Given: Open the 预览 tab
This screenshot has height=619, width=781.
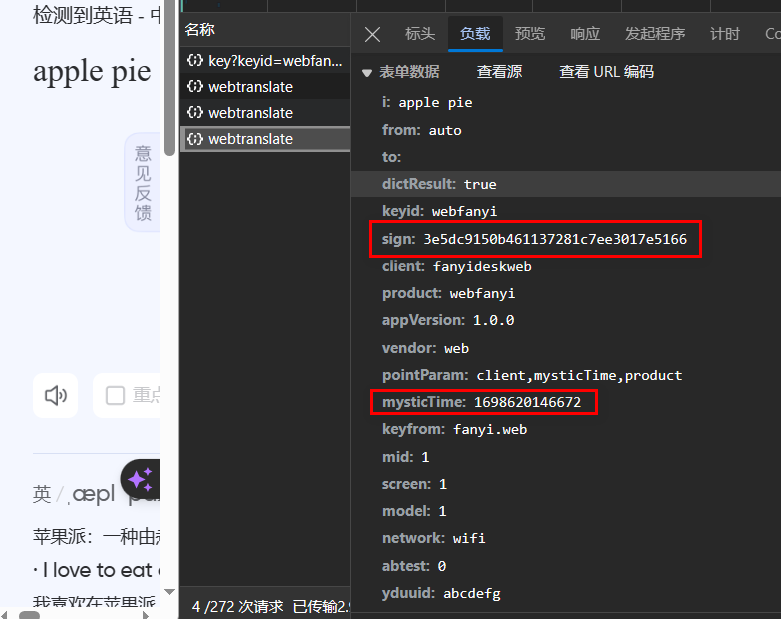Looking at the screenshot, I should [x=530, y=34].
